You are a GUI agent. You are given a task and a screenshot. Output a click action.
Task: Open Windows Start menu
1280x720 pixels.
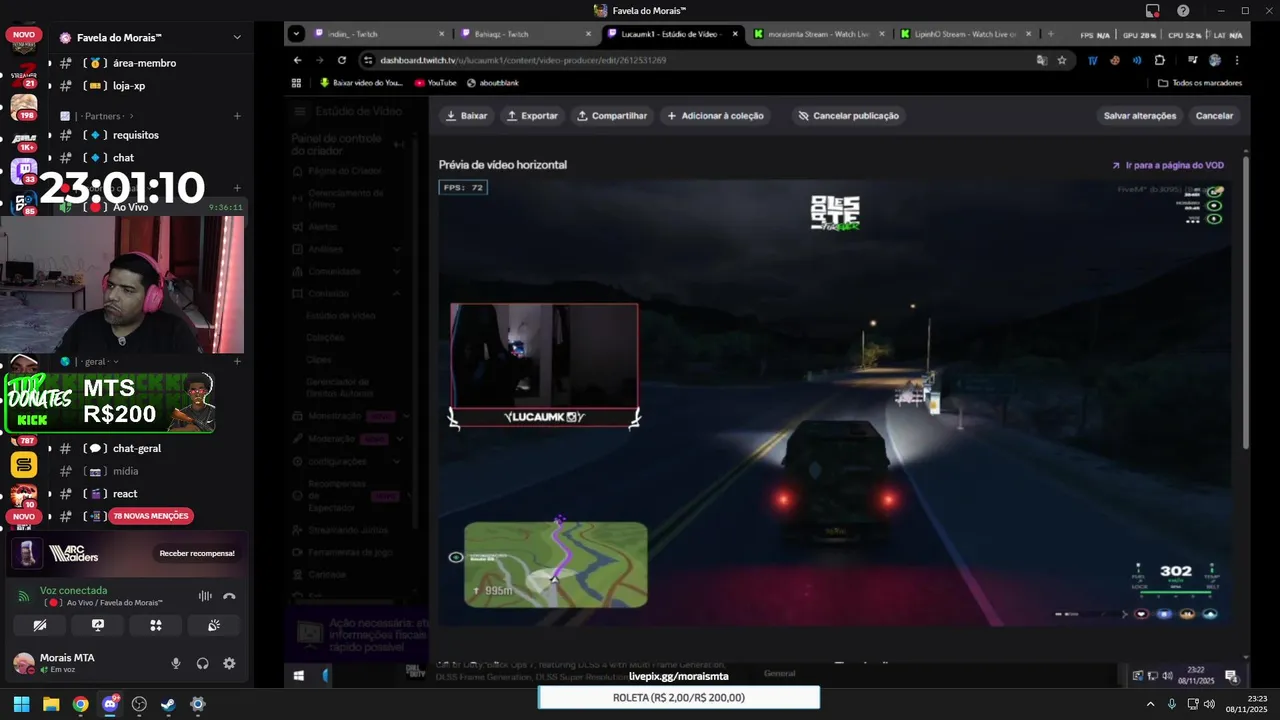pos(21,704)
